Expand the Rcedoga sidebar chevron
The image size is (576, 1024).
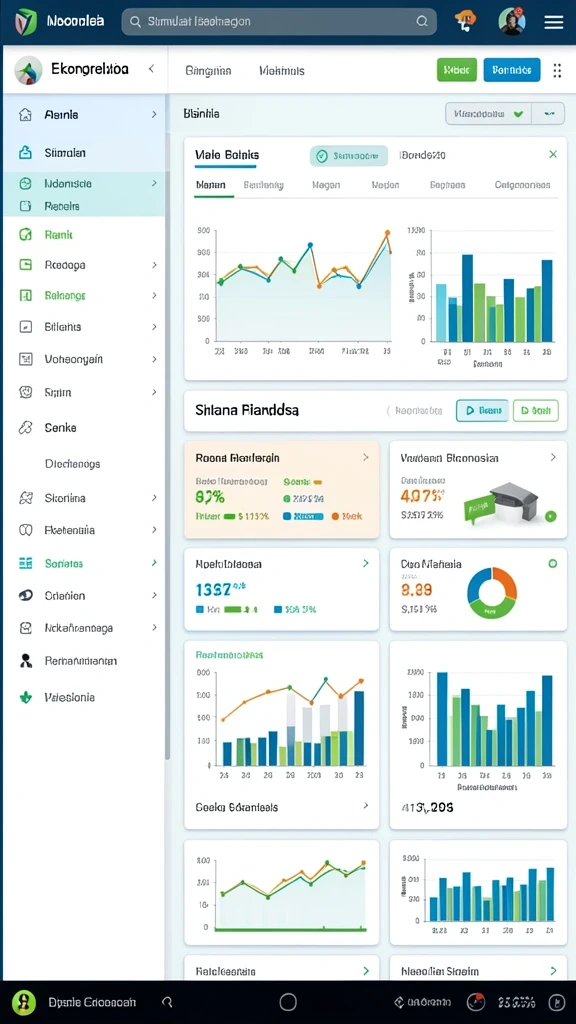pyautogui.click(x=154, y=265)
